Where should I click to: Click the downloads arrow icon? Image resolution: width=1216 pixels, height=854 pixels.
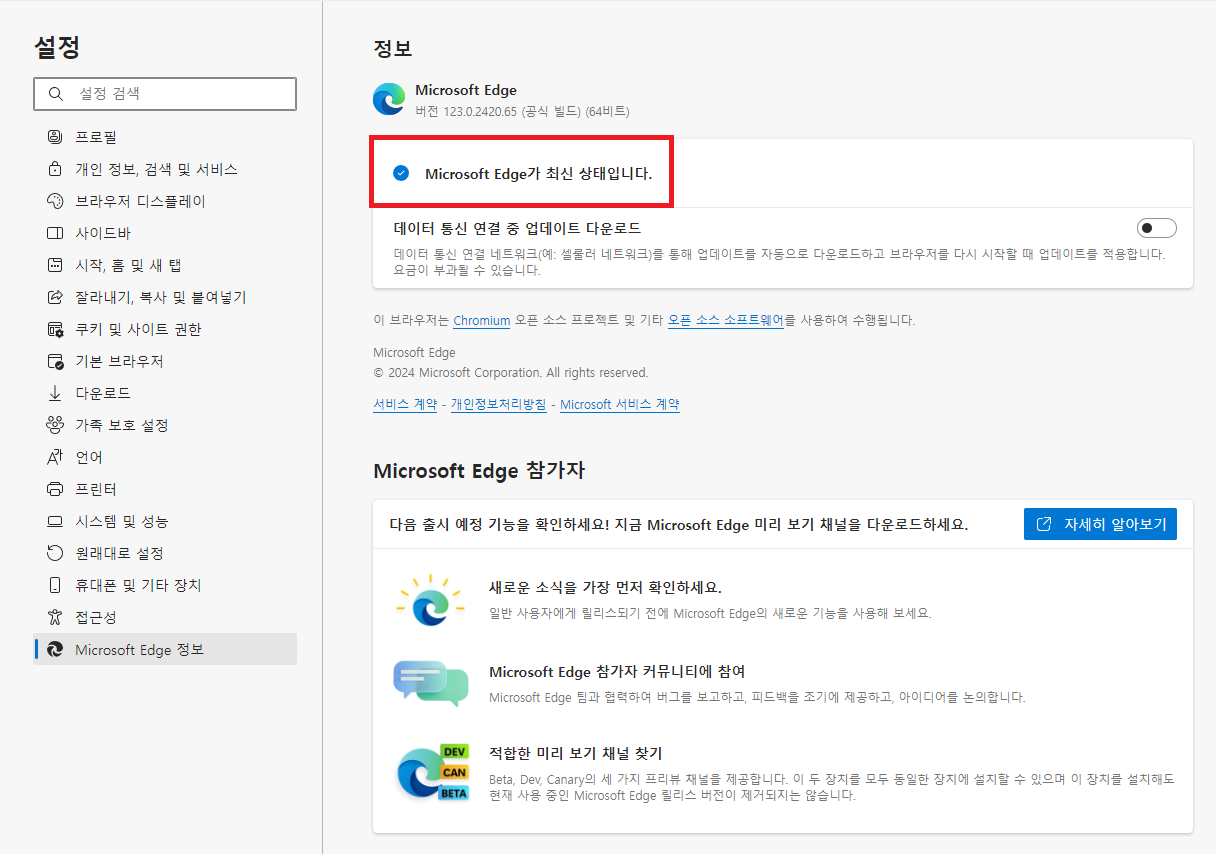point(55,393)
